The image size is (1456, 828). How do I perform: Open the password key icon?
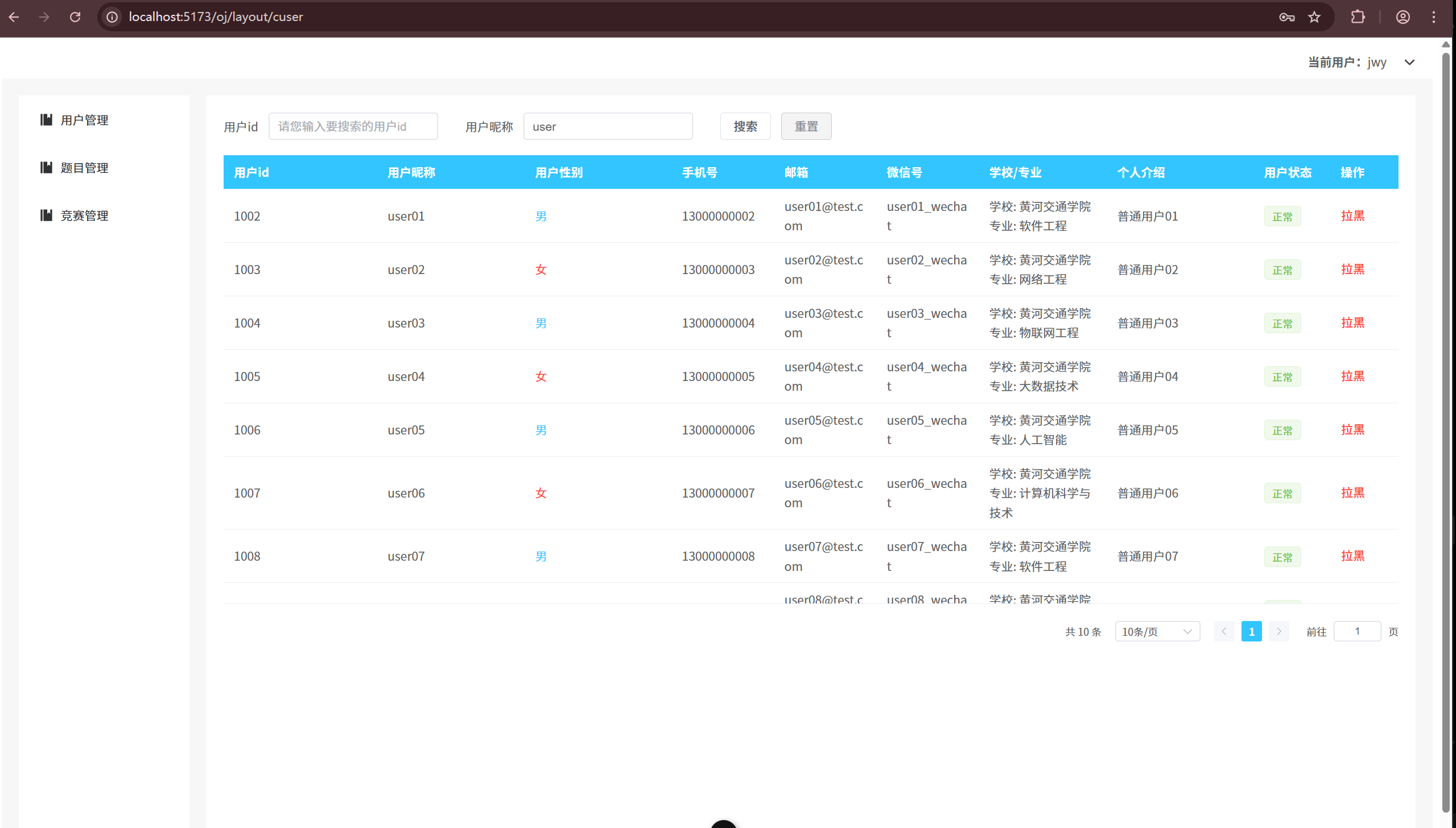(1286, 17)
